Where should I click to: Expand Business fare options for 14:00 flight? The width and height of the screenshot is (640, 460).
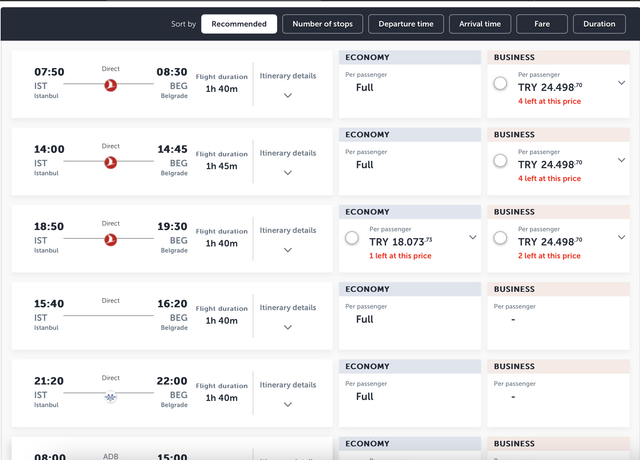(x=621, y=160)
